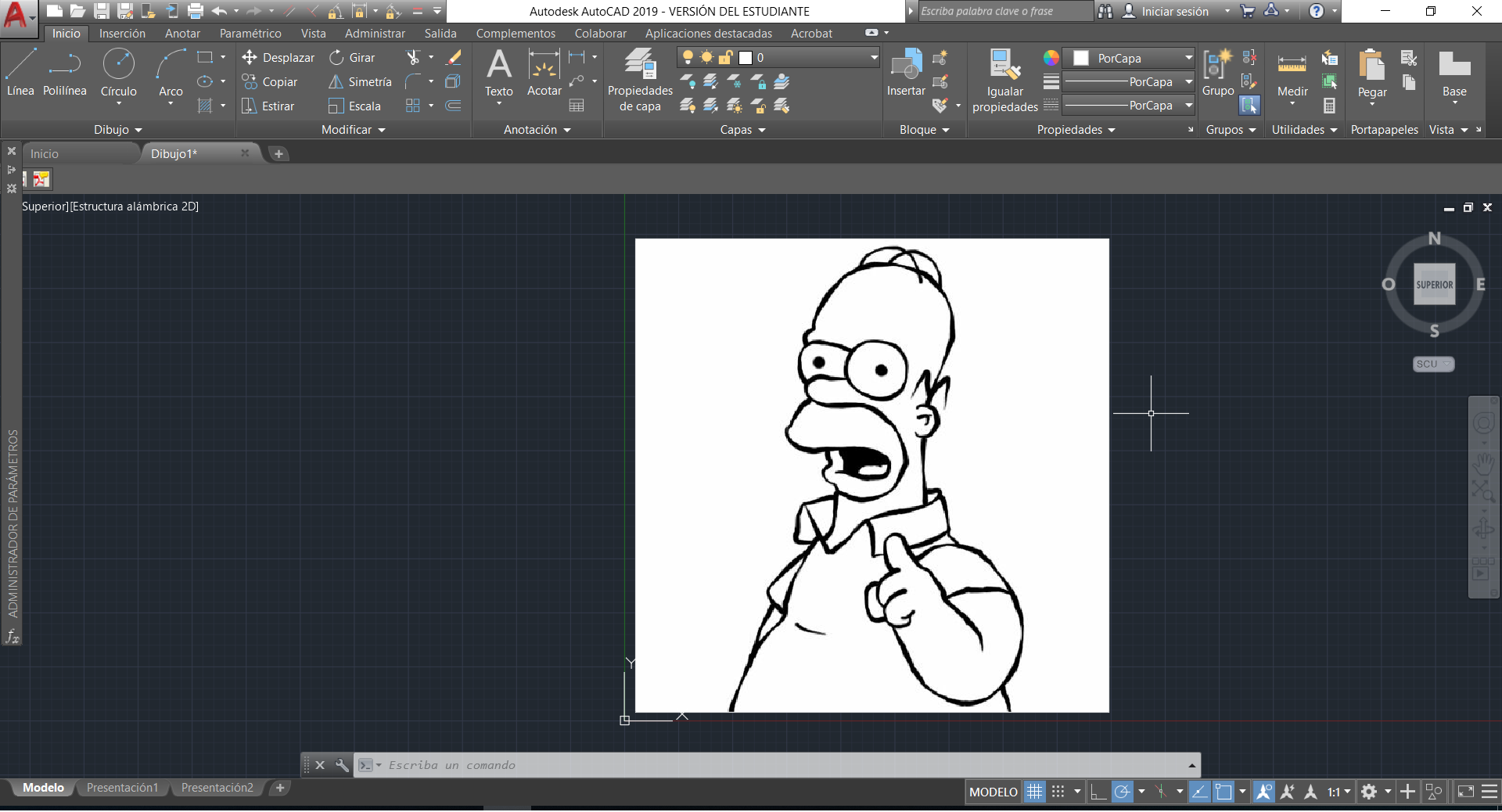Screen dimensions: 1502x812
Task: Open the Inserción ribbon tab
Action: [x=122, y=34]
